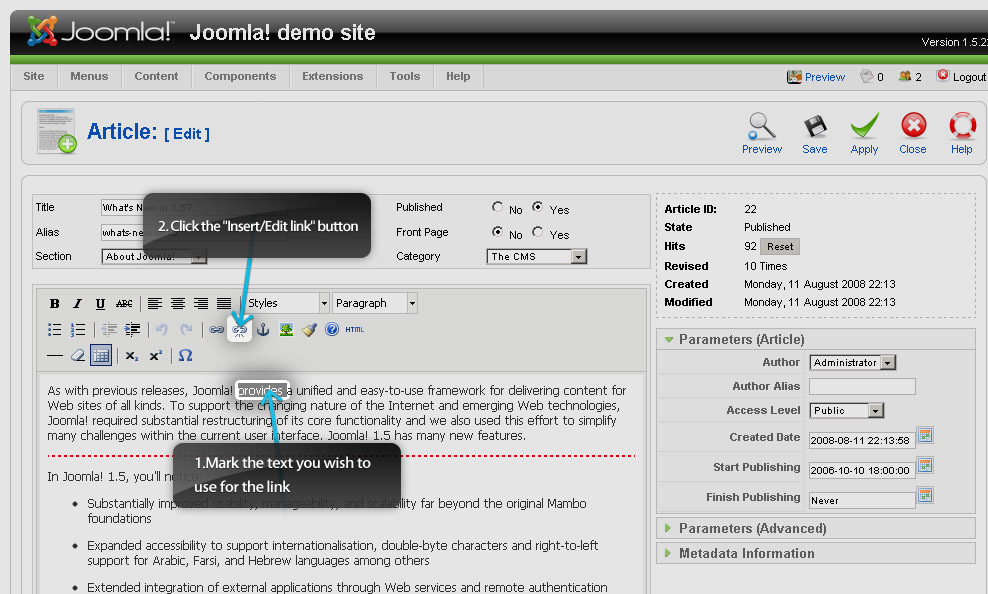Apply subscript formatting
The height and width of the screenshot is (594, 988).
point(132,356)
